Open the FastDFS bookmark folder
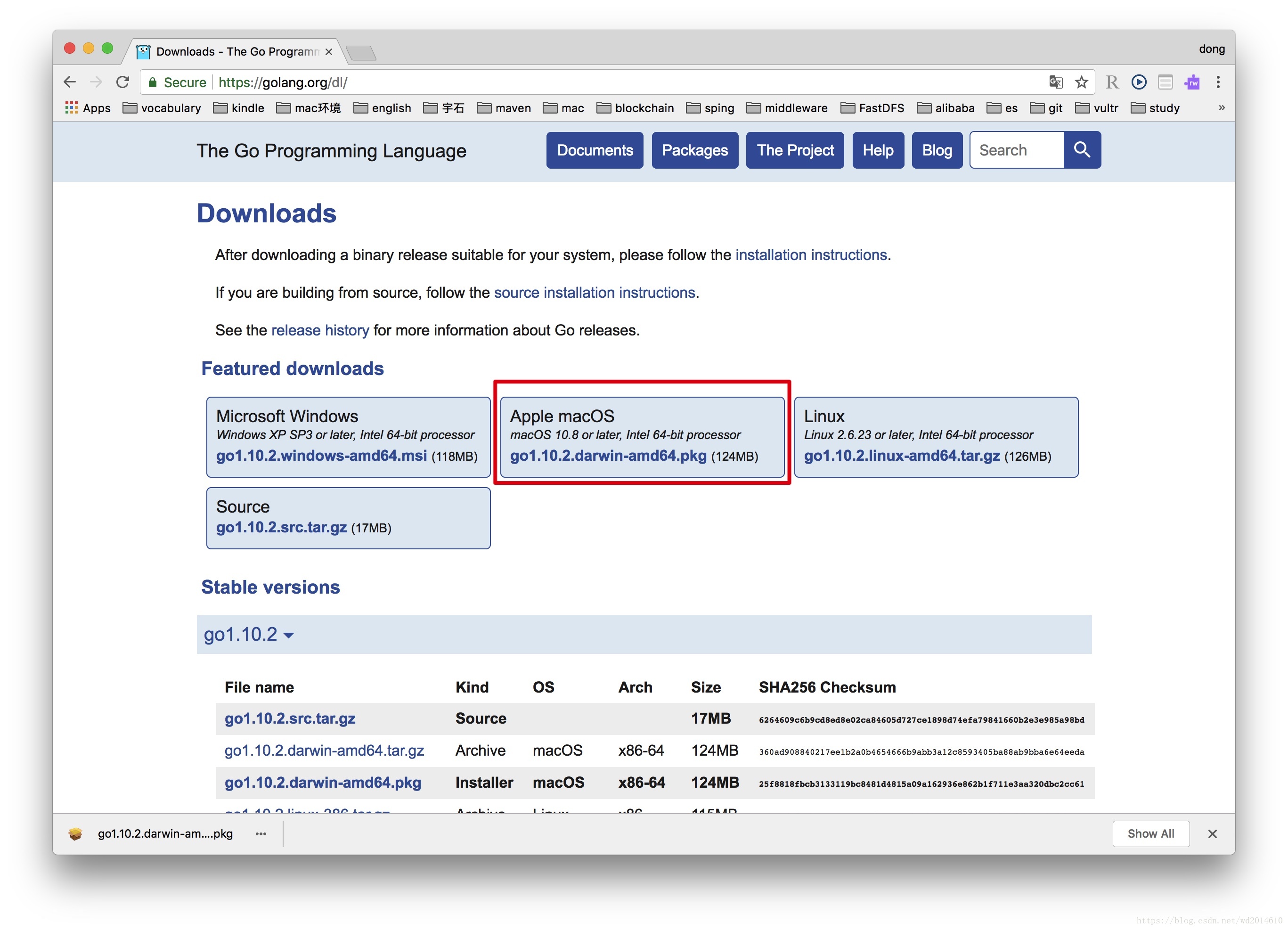1288x930 pixels. (x=873, y=108)
